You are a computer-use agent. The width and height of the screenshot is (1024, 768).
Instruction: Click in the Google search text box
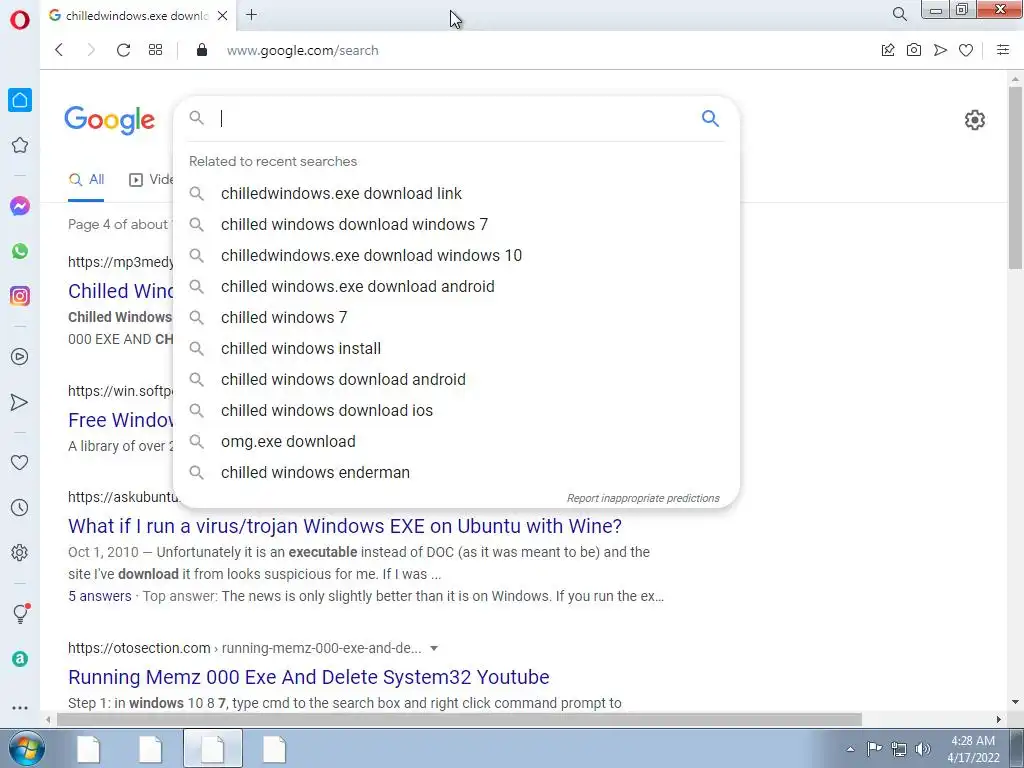tap(457, 118)
